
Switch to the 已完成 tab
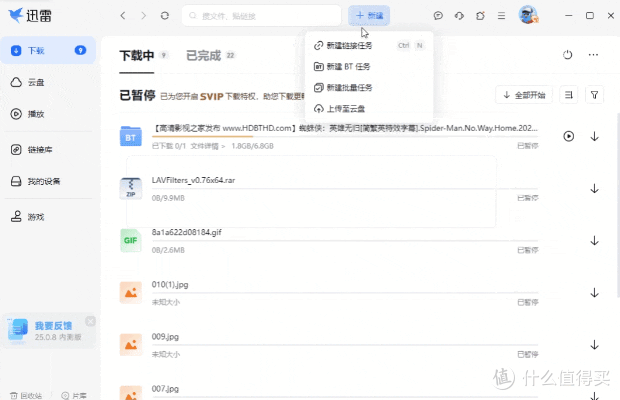coord(203,56)
